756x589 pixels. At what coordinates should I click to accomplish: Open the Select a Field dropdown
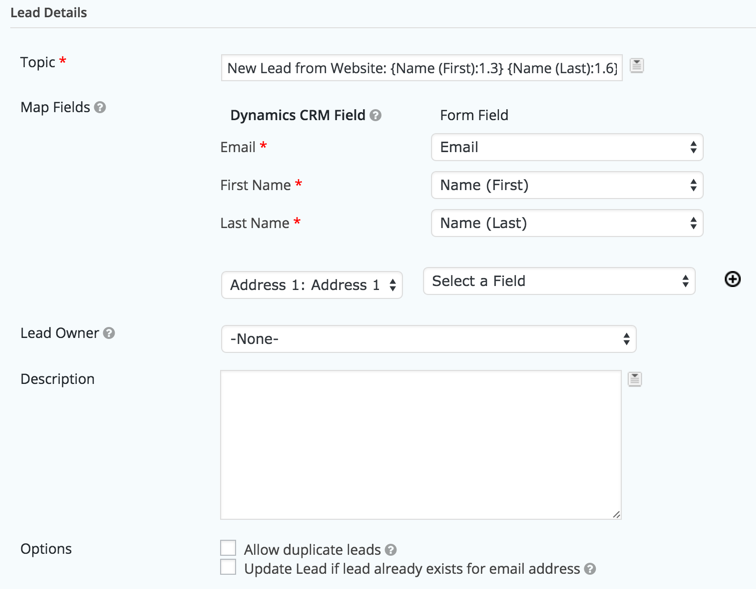coord(559,281)
